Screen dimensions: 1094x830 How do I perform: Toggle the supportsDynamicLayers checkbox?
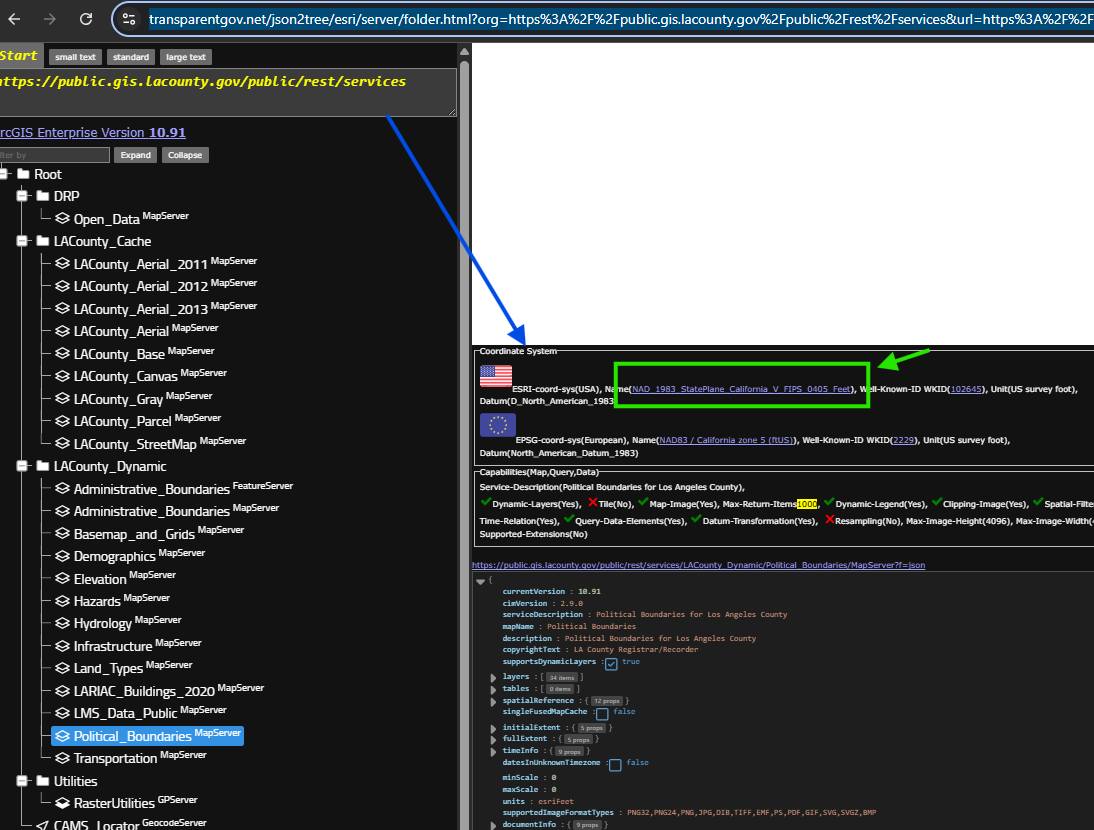pos(611,664)
